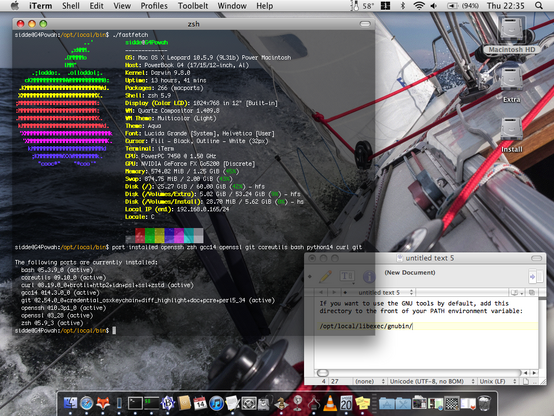Open the black Terminal icon in Dock
The width and height of the screenshot is (554, 416).
[135, 403]
